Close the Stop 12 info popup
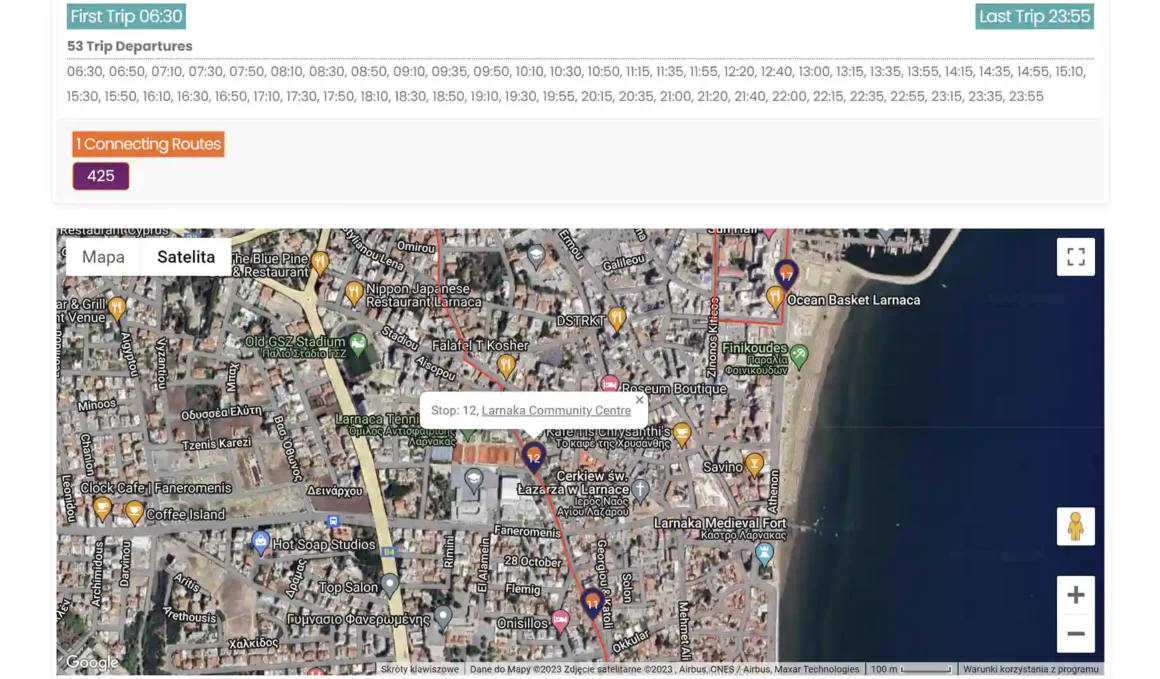The image size is (1160, 679). tap(639, 400)
